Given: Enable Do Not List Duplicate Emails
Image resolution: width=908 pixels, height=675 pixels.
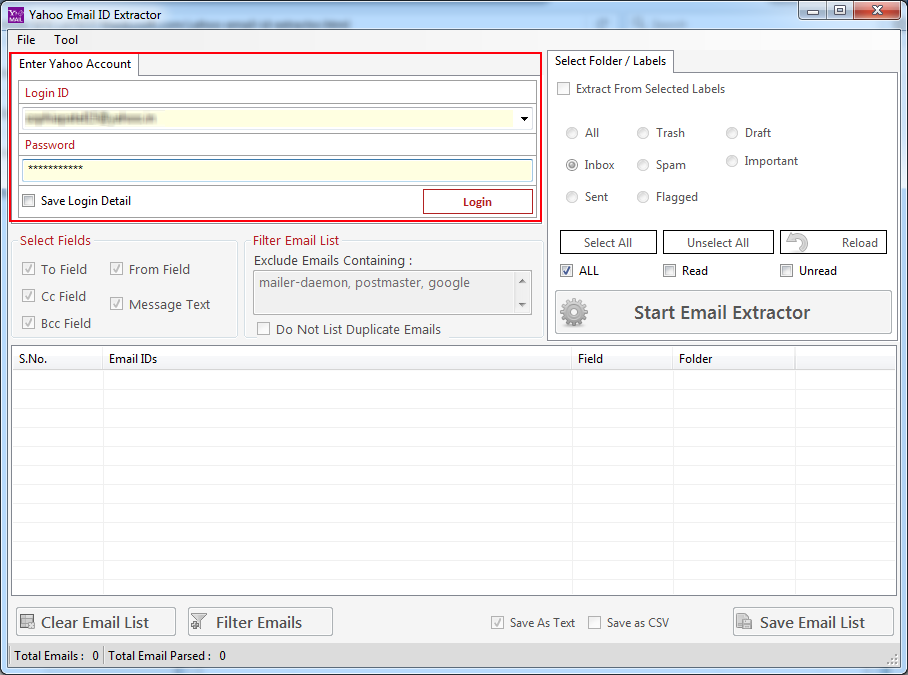Looking at the screenshot, I should [263, 329].
